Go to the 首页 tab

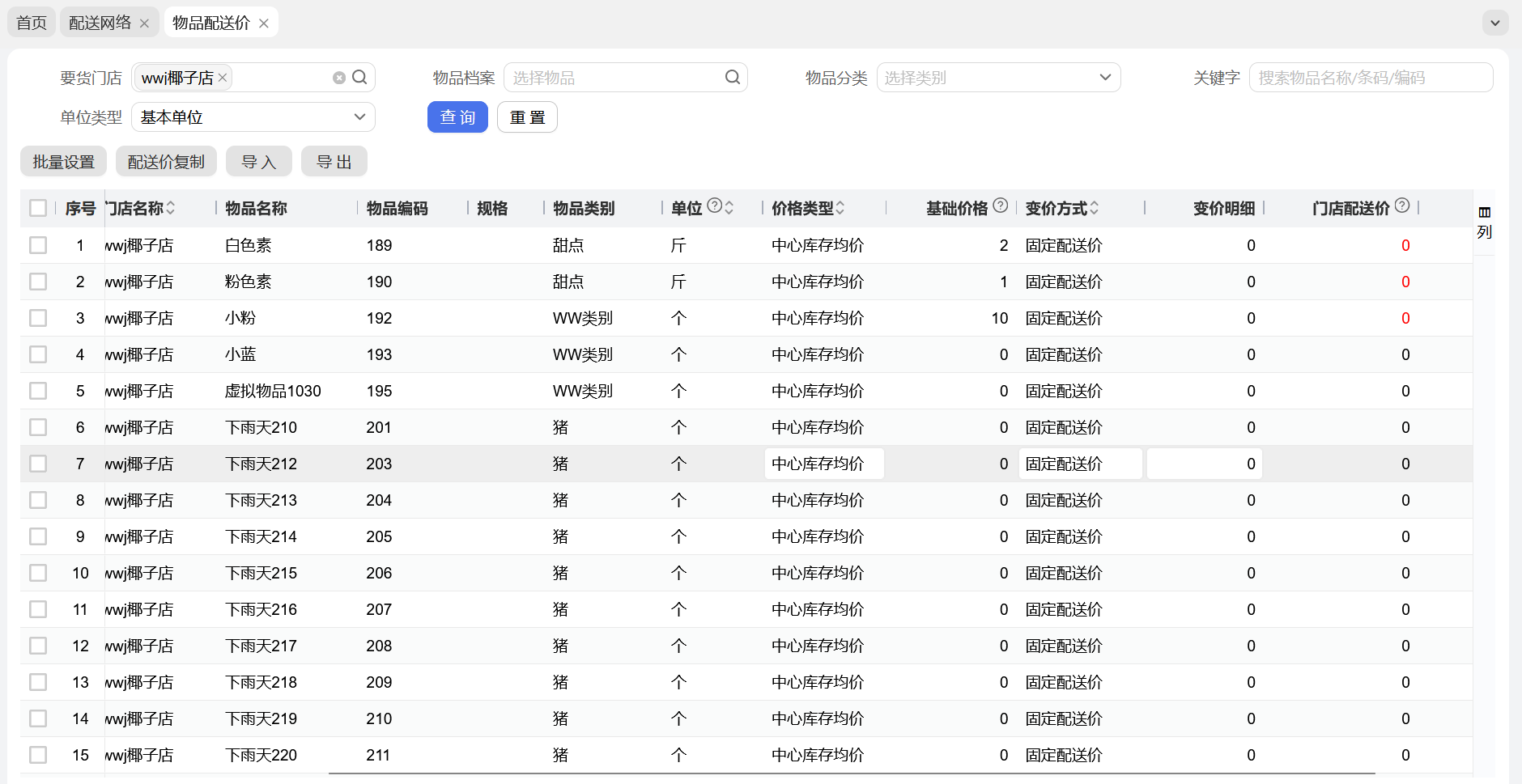pyautogui.click(x=32, y=23)
